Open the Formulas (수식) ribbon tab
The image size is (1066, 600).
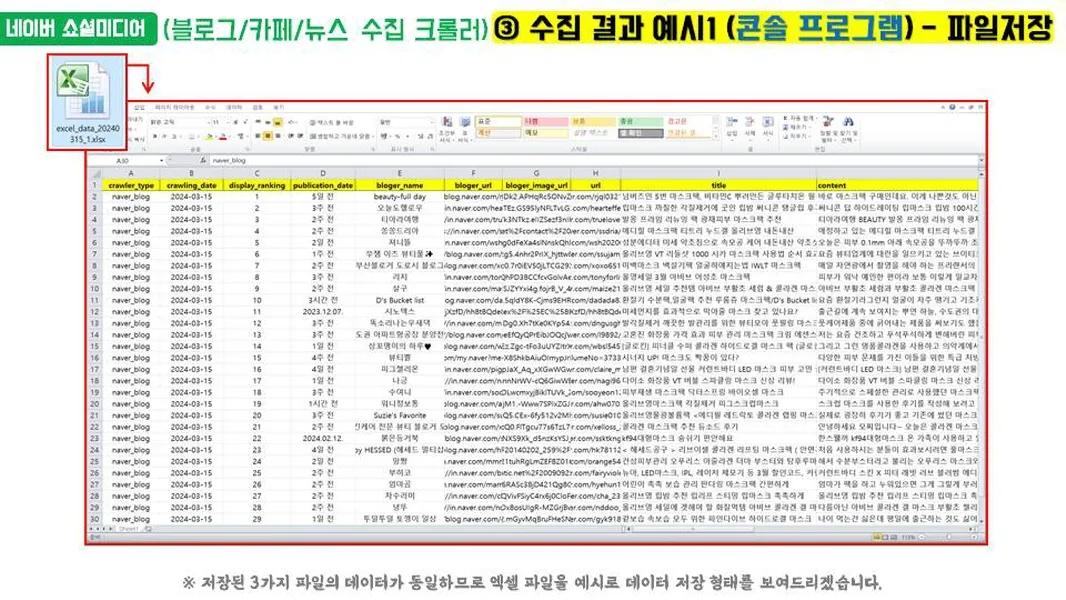210,107
